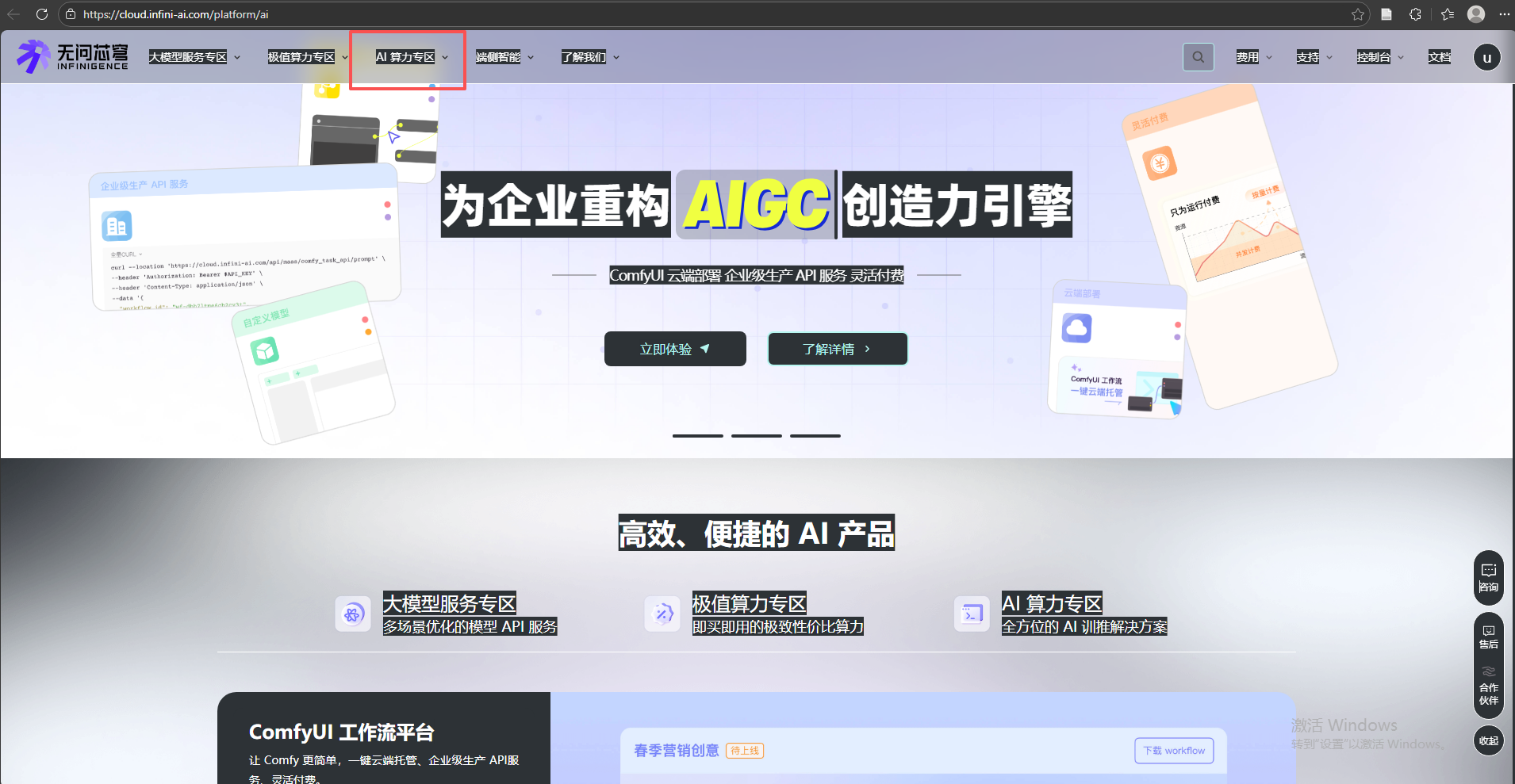Image resolution: width=1515 pixels, height=784 pixels.
Task: Click the 售后 after-sales support icon
Action: click(1488, 635)
